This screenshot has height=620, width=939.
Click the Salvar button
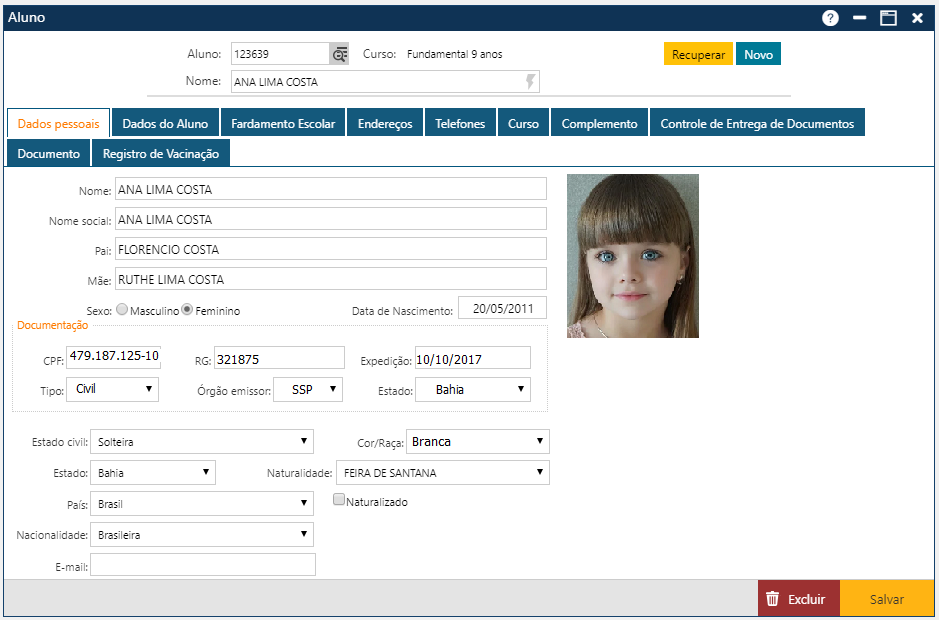886,599
